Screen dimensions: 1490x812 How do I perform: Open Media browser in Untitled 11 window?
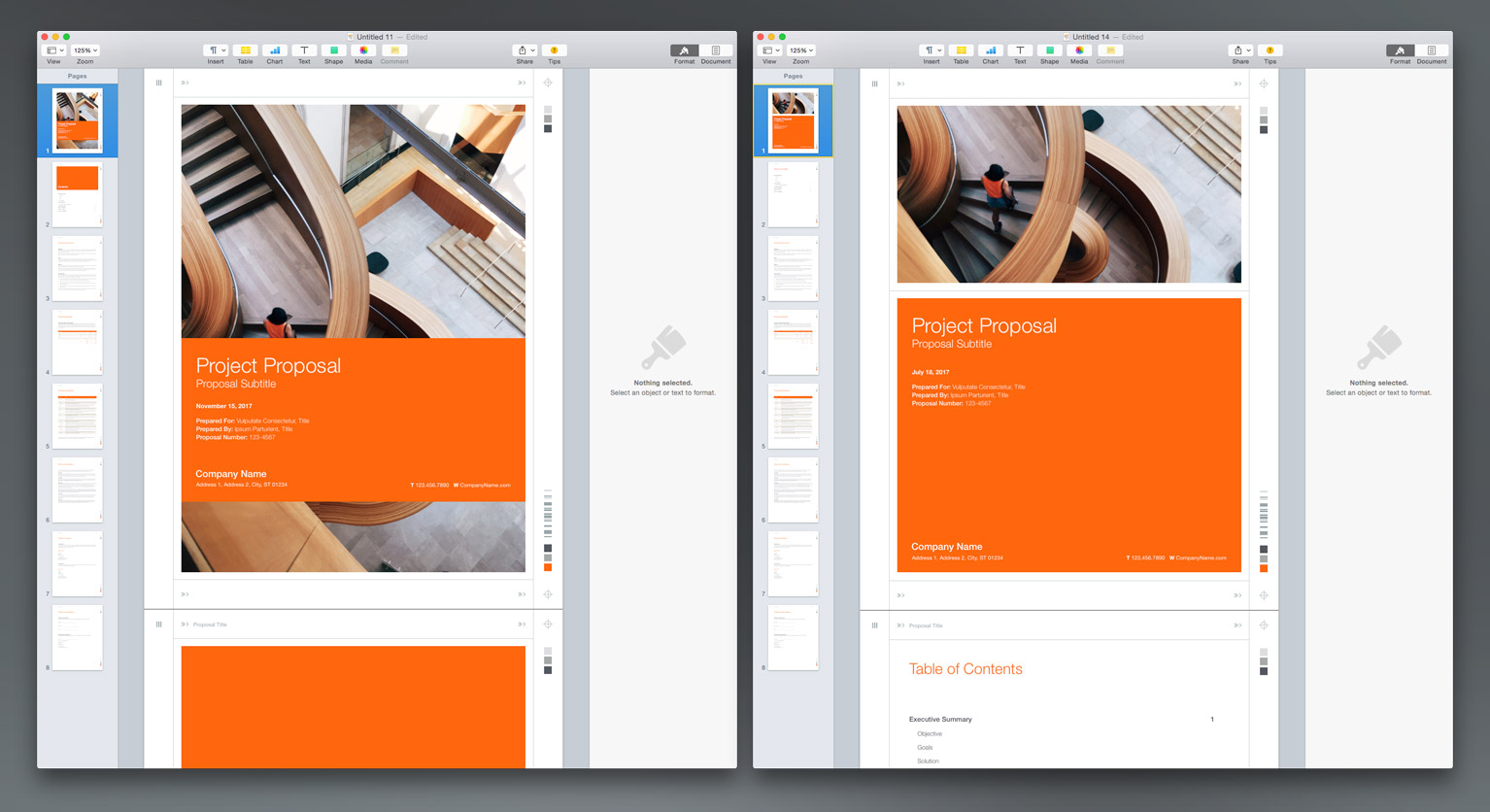point(363,51)
